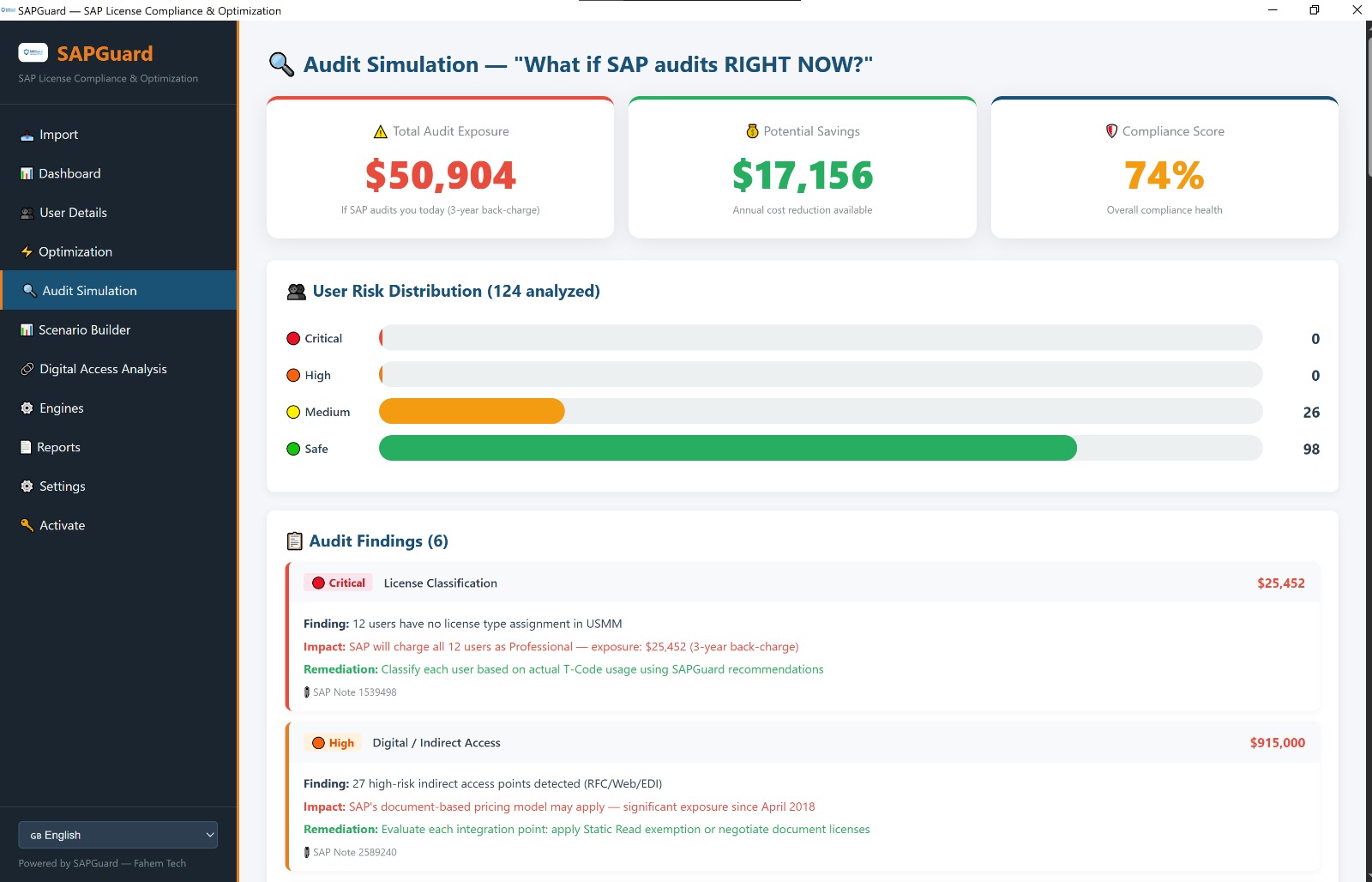1372x882 pixels.
Task: Click the Digital Access Analysis link icon
Action: click(x=27, y=369)
